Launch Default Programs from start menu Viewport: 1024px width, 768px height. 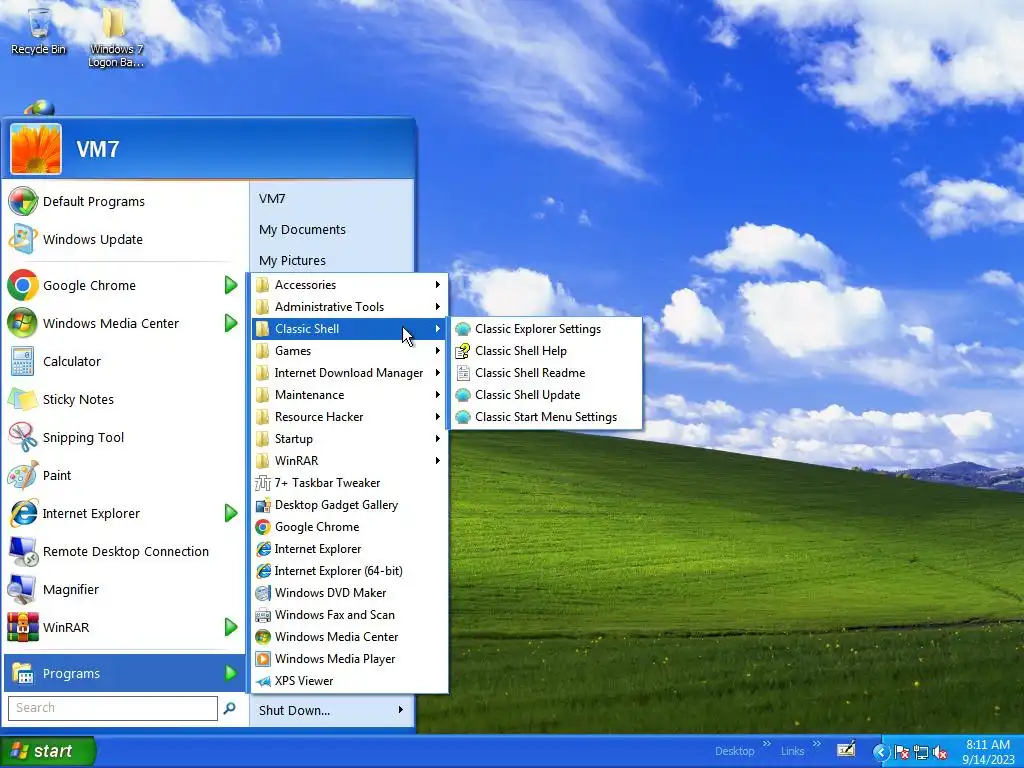124,201
